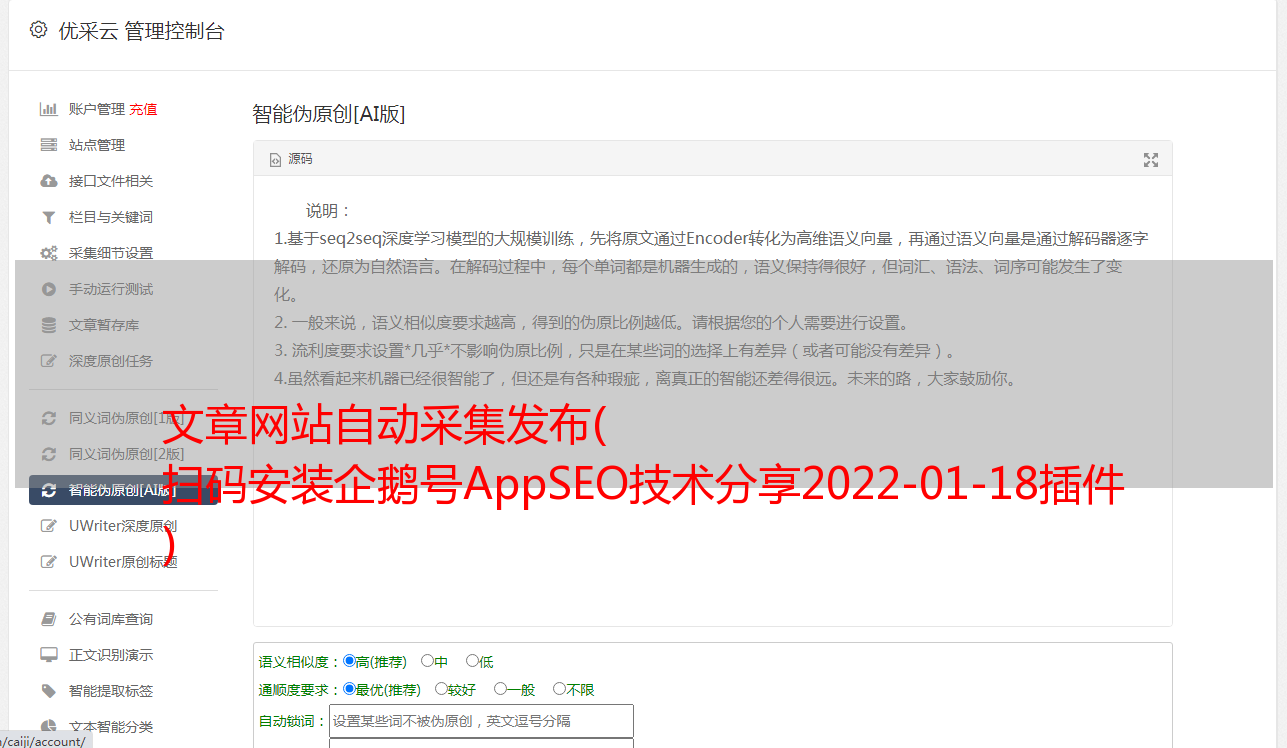1287x748 pixels.
Task: Click the gear icon beside 优采云 管理控制台
Action: tap(38, 30)
